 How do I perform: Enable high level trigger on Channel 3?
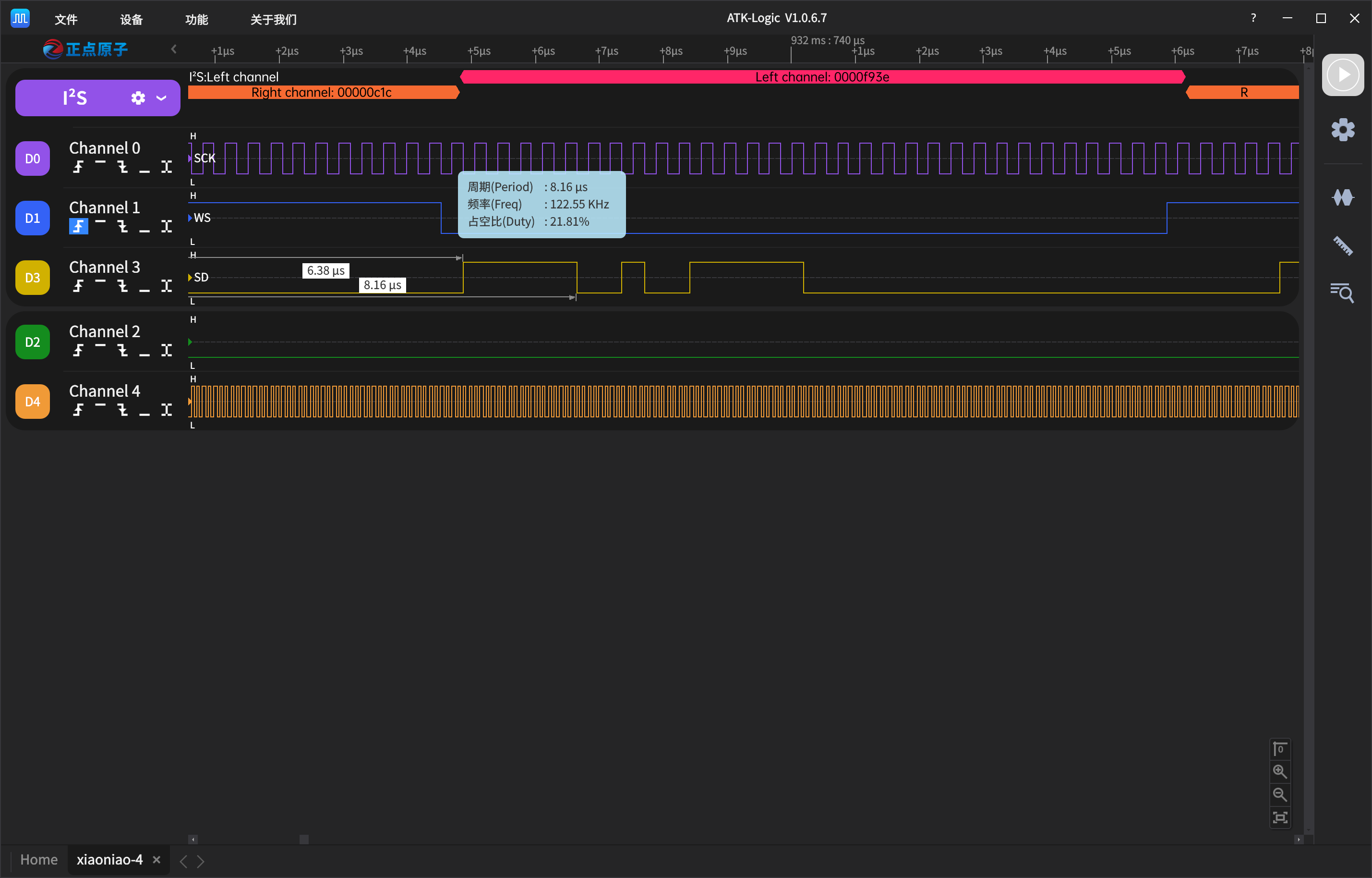[100, 281]
